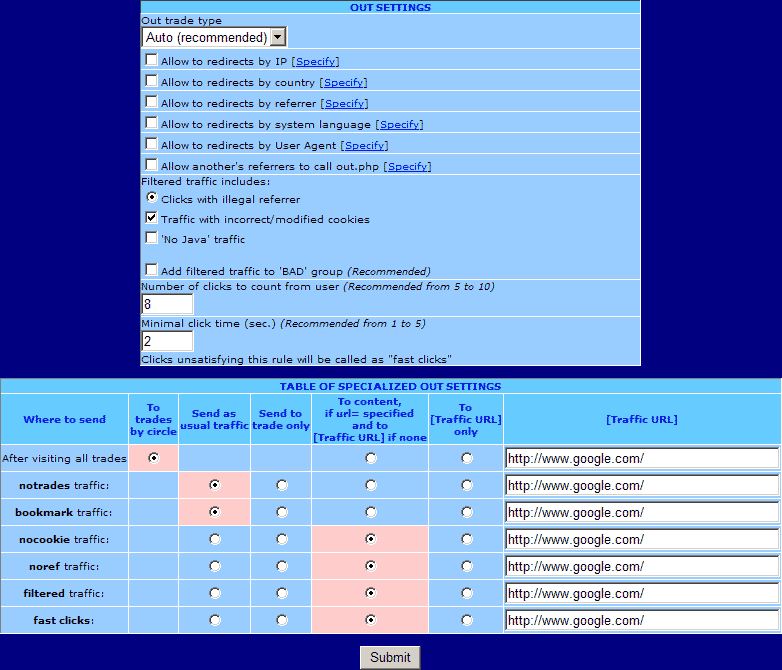Image resolution: width=782 pixels, height=670 pixels.
Task: Click the Minimal click time field
Action: coord(167,341)
